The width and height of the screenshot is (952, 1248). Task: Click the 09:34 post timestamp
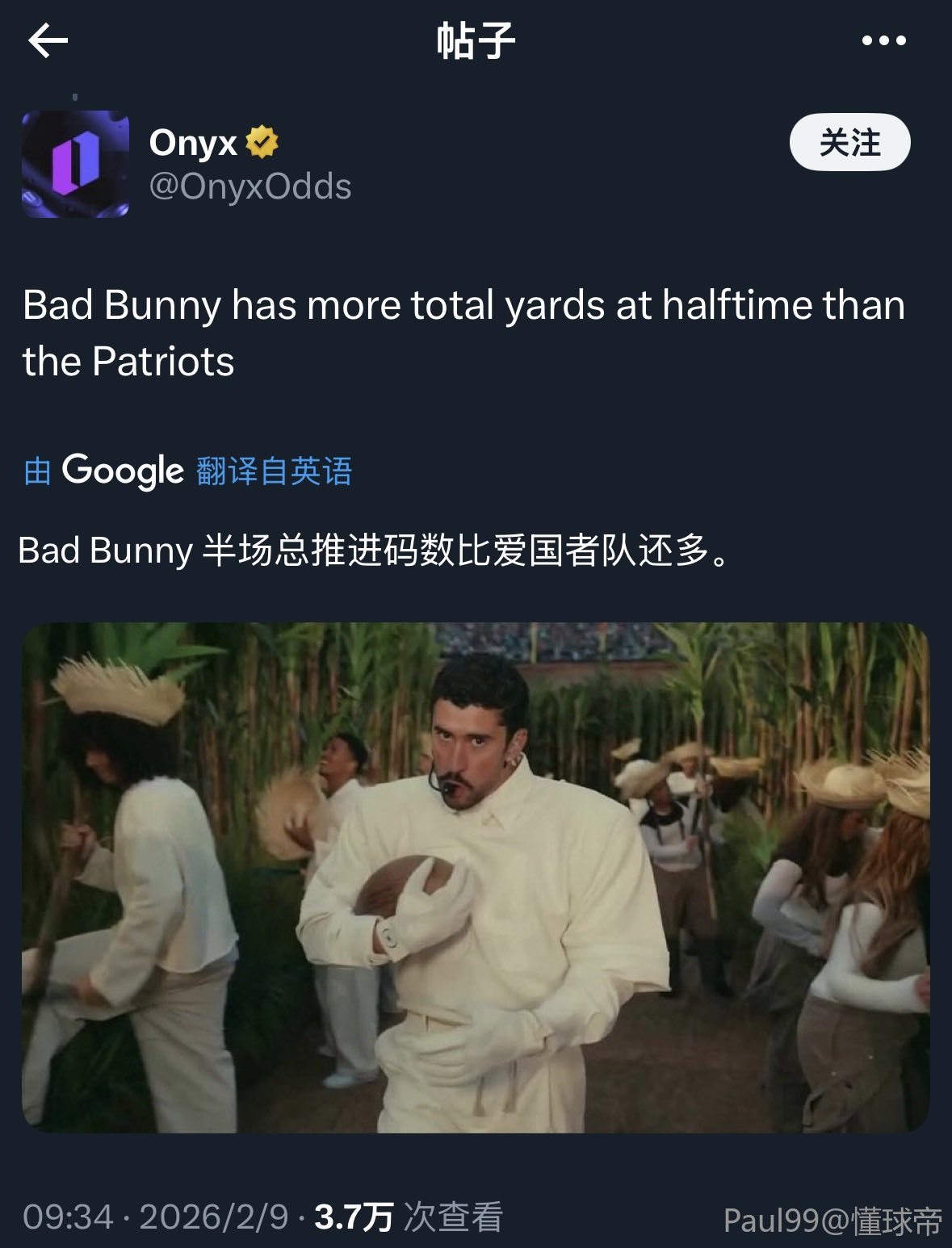pyautogui.click(x=68, y=1217)
